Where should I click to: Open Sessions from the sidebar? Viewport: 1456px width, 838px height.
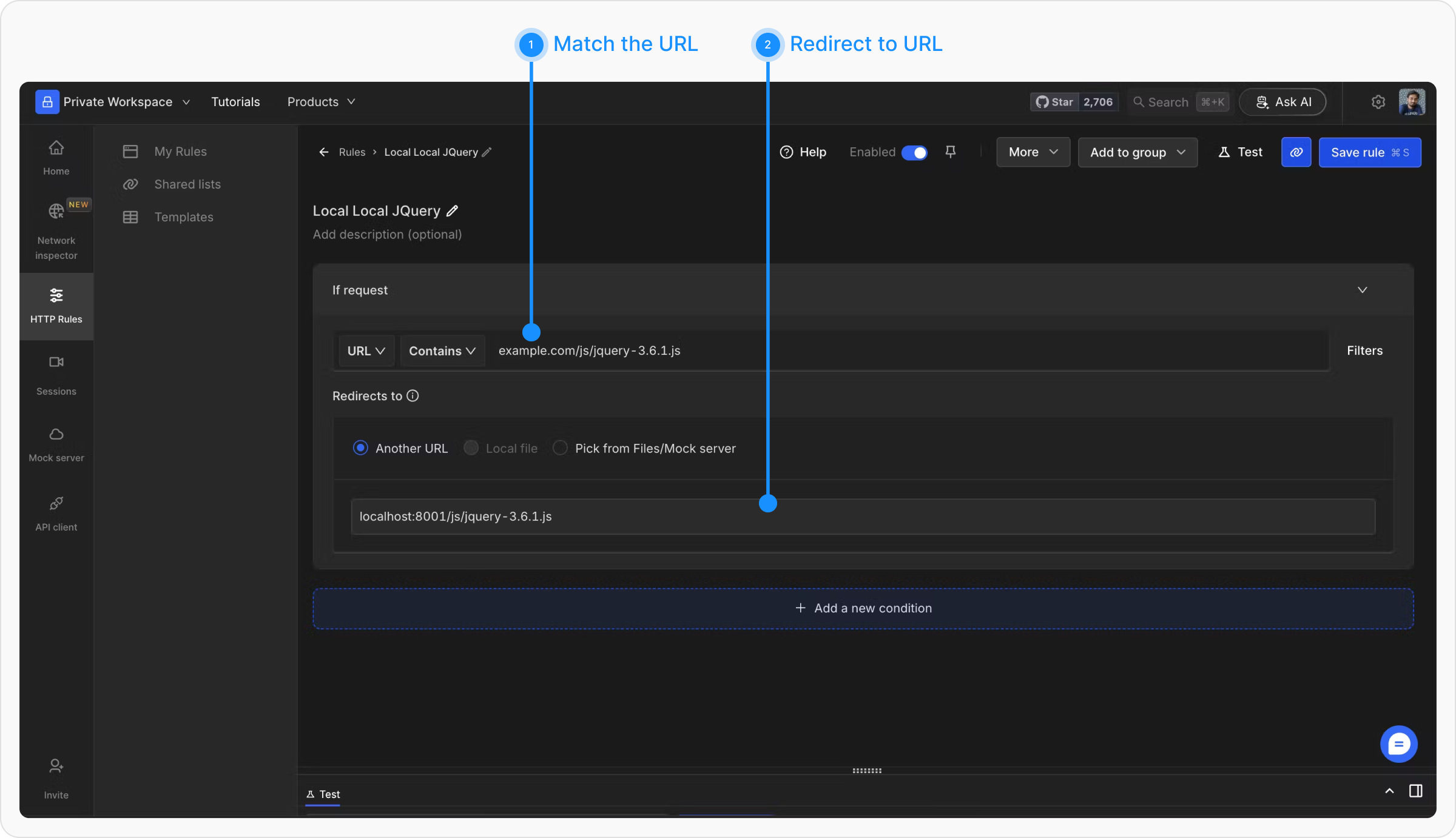pos(56,363)
